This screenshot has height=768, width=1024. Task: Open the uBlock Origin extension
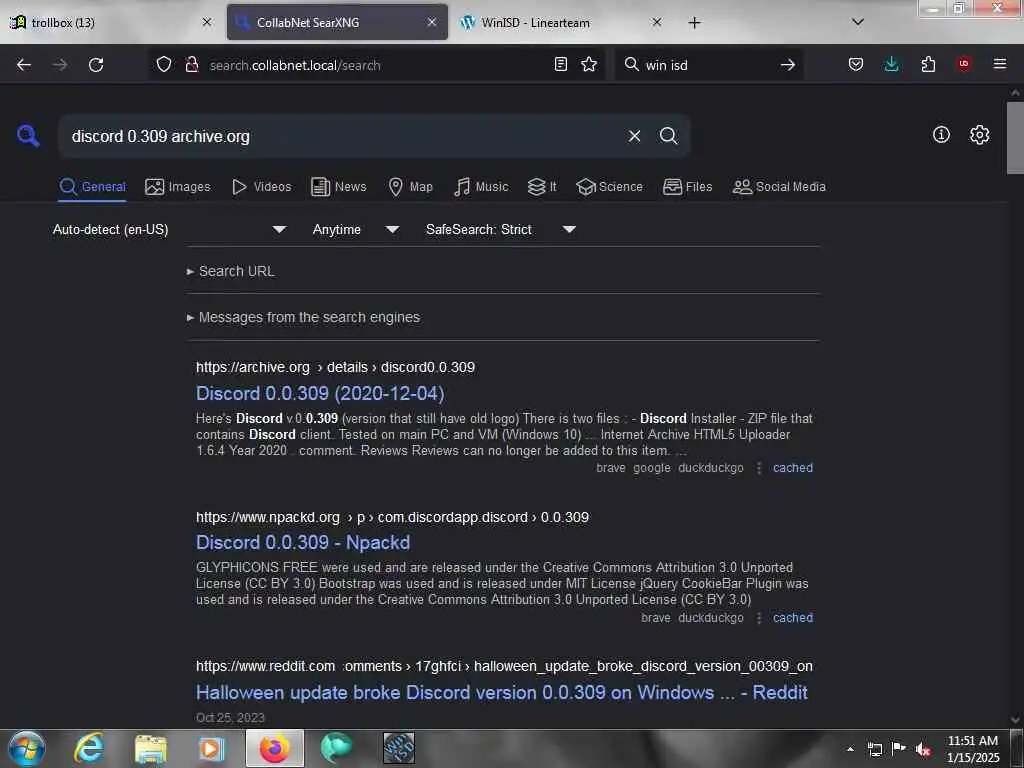(964, 64)
